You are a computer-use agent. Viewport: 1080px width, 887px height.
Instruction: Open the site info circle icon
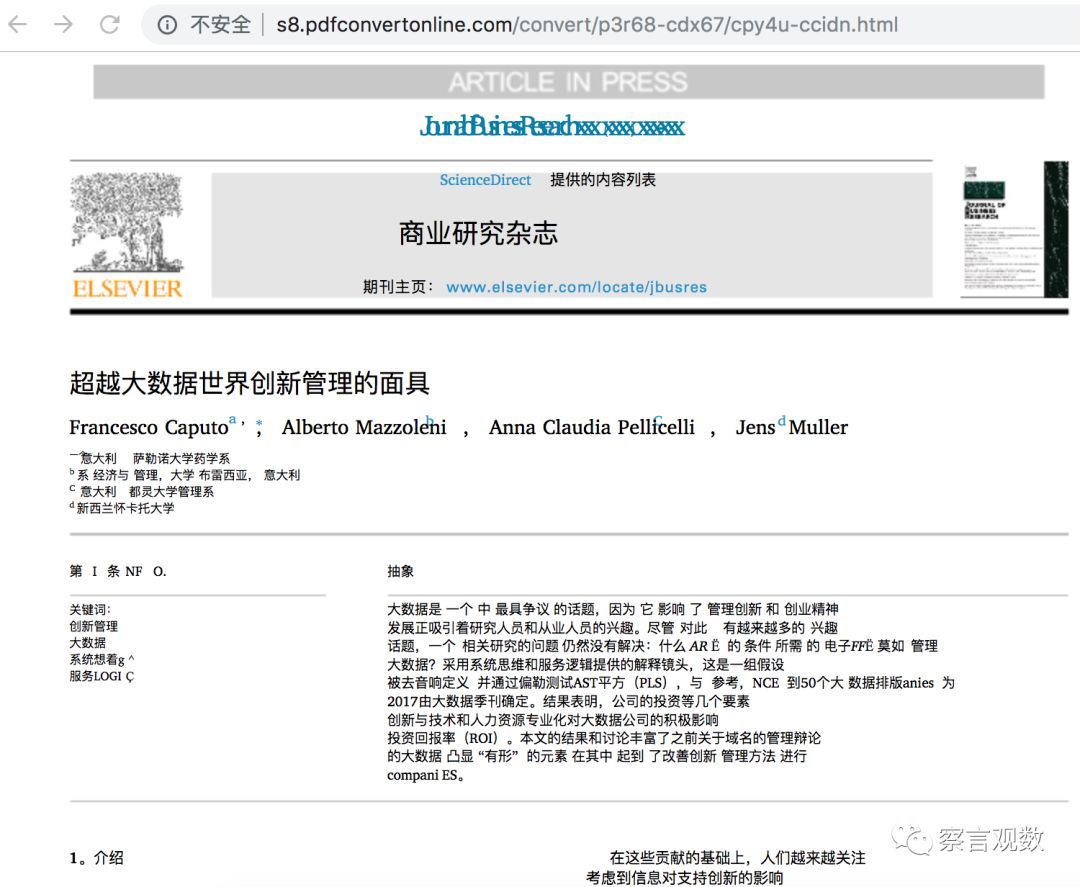click(x=167, y=25)
